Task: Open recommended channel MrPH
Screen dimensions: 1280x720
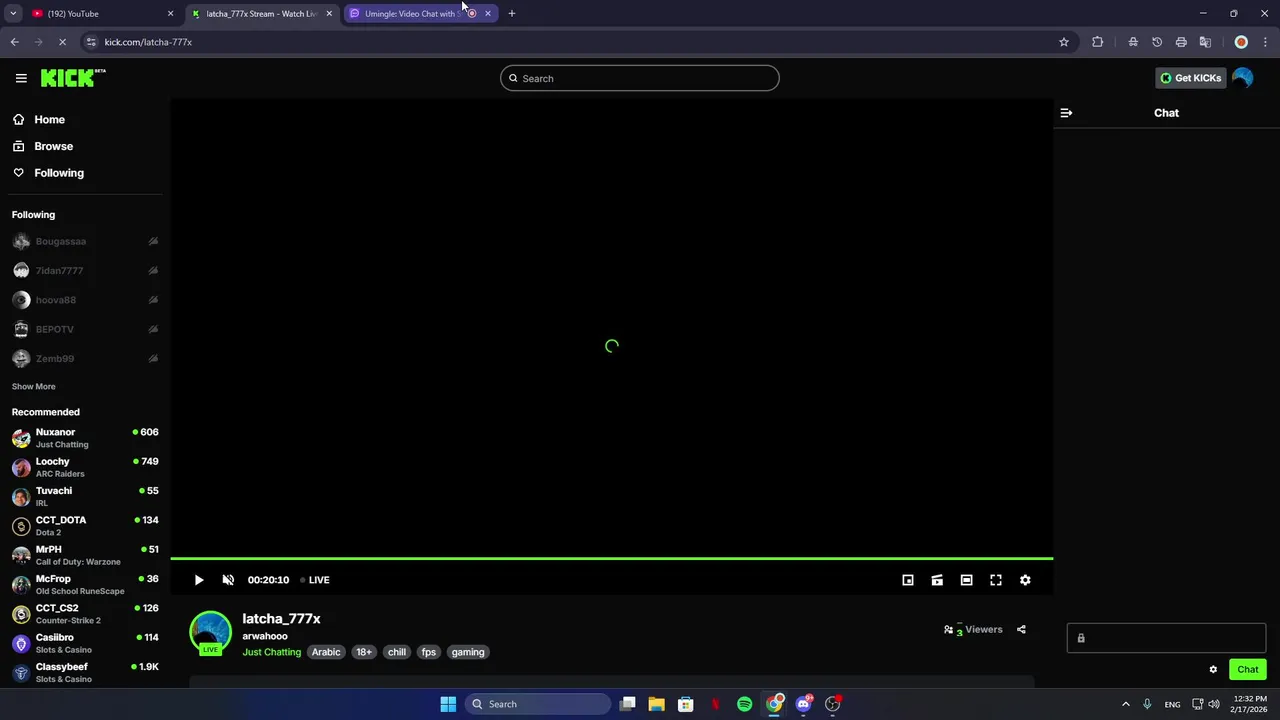Action: click(85, 555)
